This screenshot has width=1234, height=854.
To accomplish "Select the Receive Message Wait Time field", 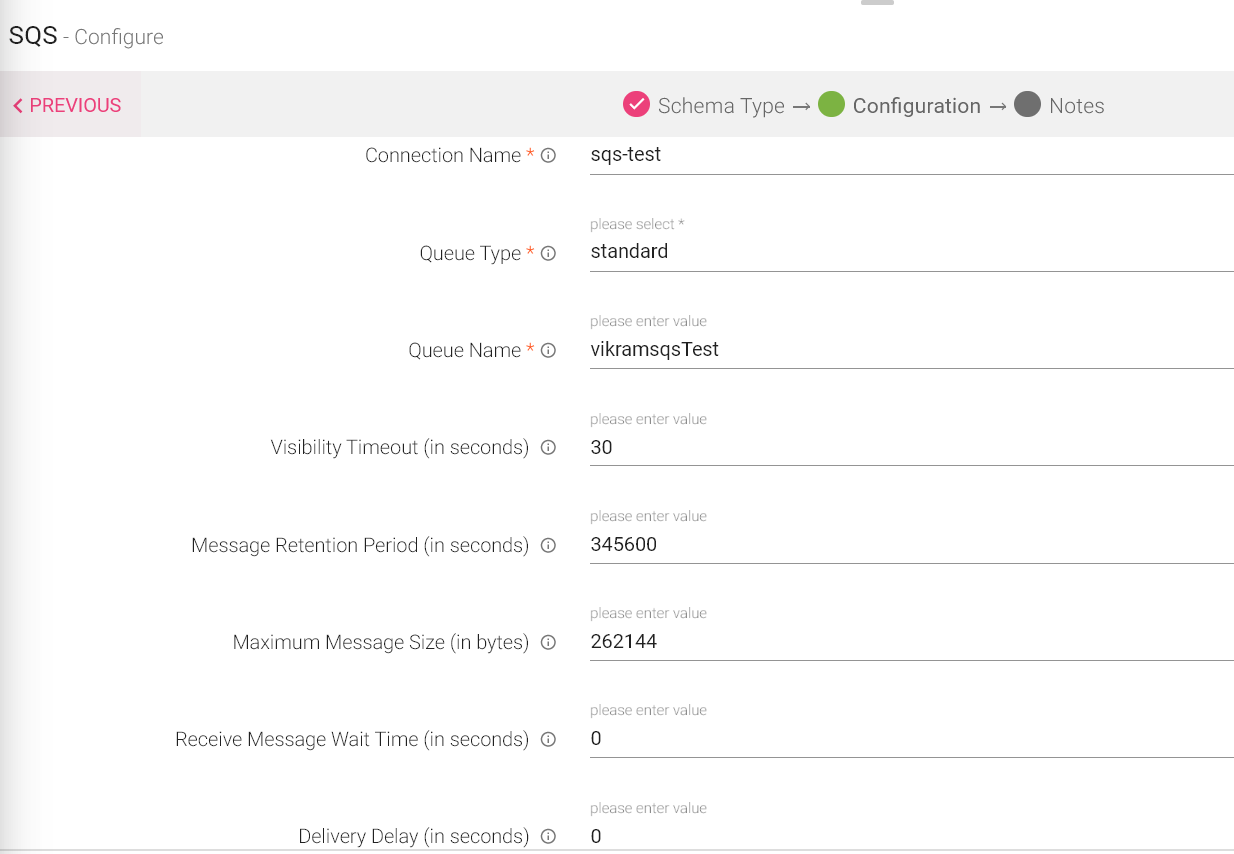I will (910, 739).
